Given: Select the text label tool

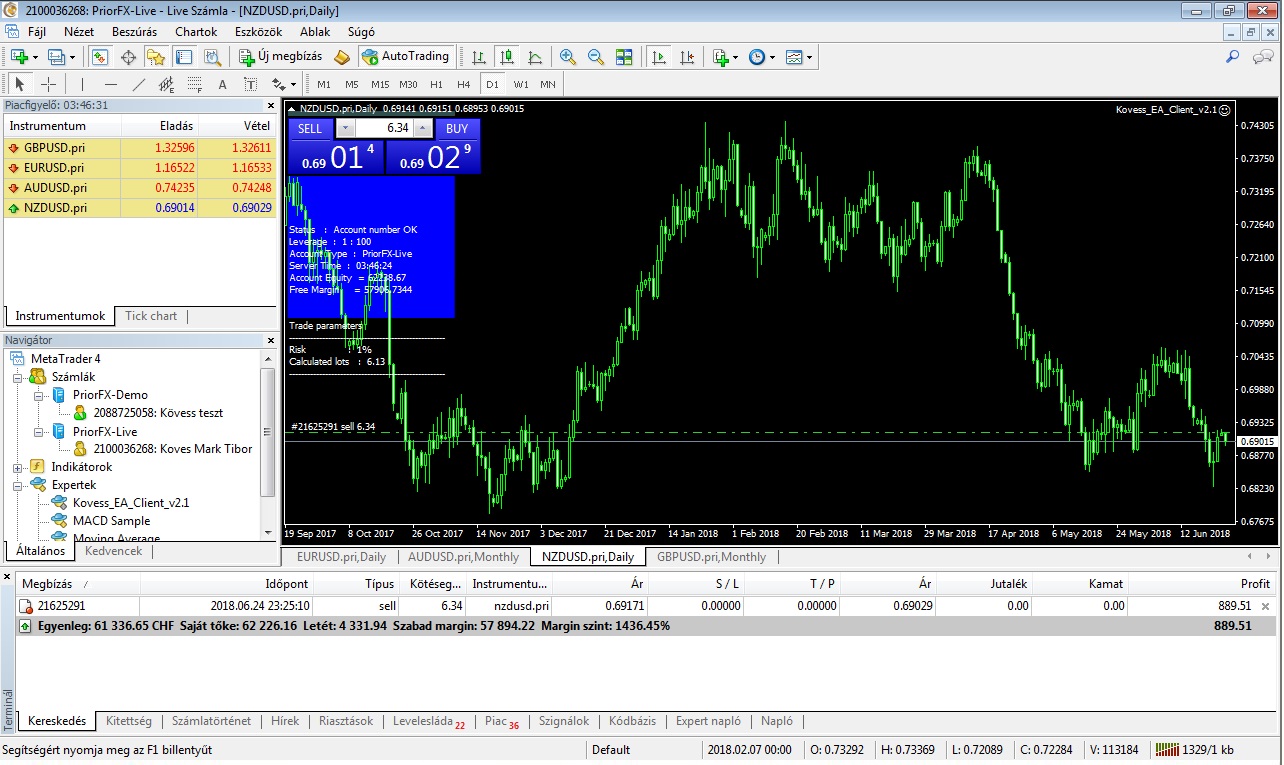Looking at the screenshot, I should pyautogui.click(x=222, y=84).
